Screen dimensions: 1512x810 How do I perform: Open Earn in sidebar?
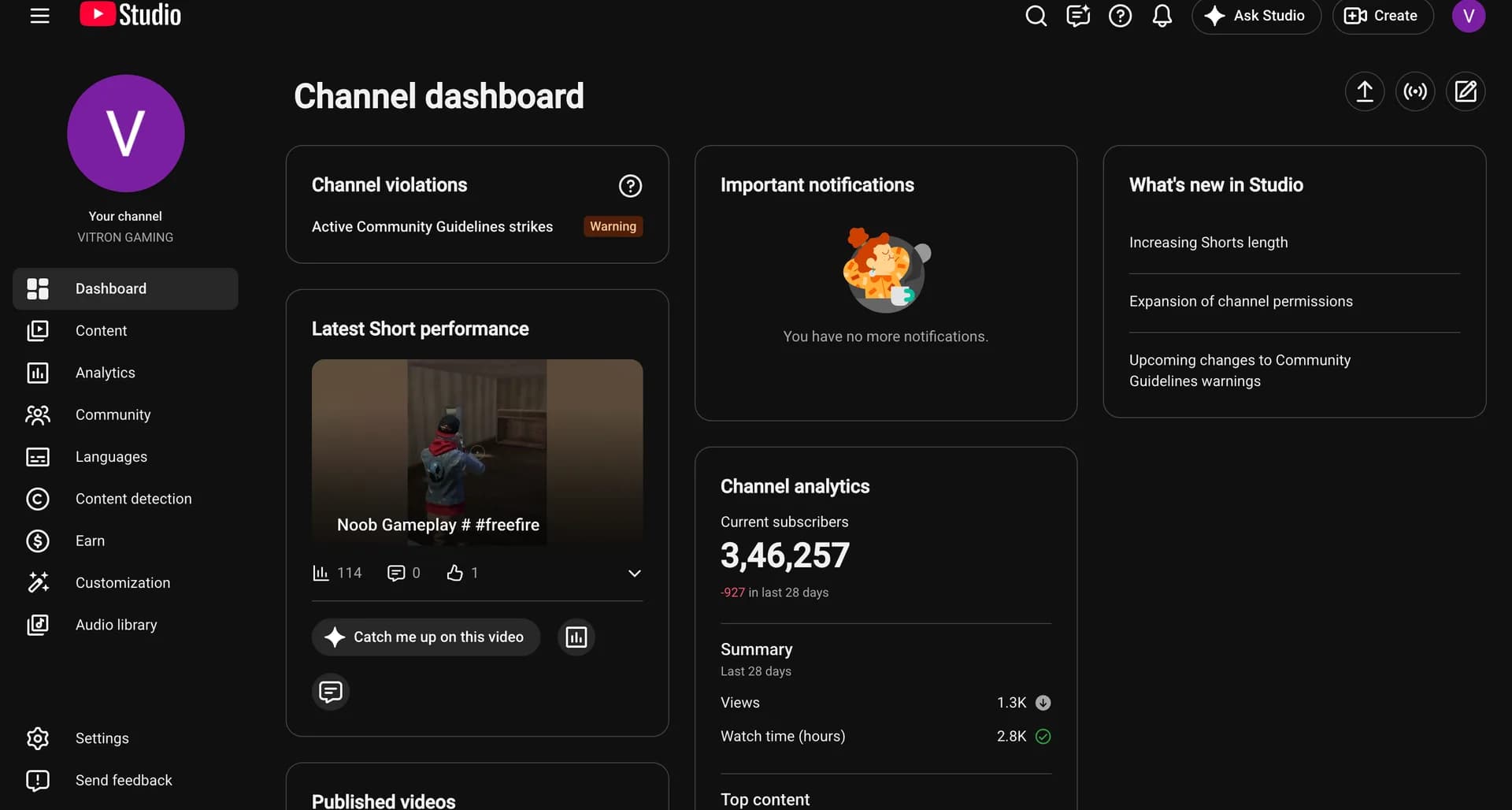(125, 541)
